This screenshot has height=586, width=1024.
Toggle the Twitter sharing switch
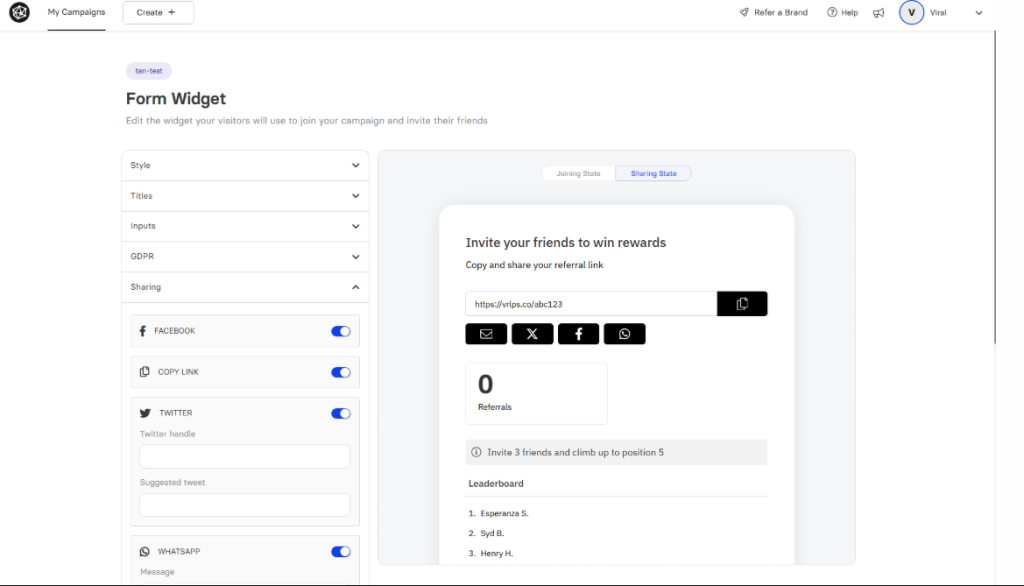(x=340, y=414)
